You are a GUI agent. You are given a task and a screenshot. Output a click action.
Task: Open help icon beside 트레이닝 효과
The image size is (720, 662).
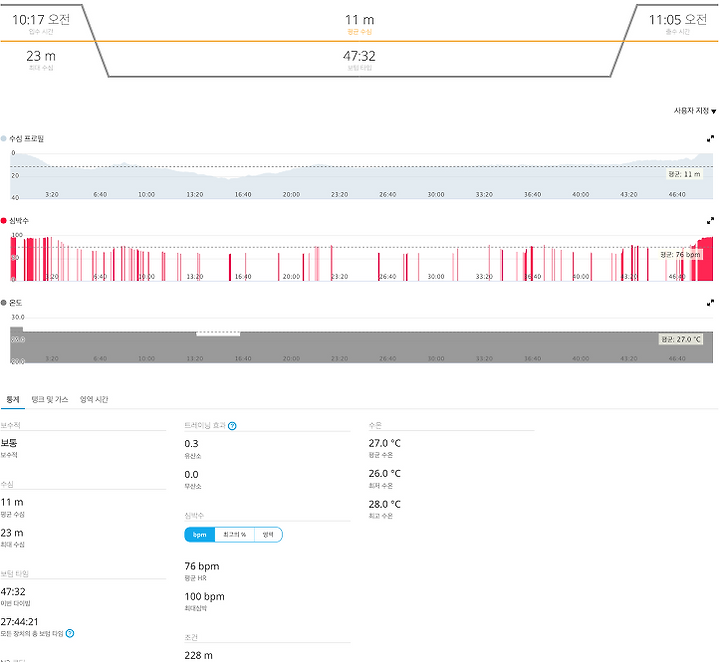(x=232, y=426)
